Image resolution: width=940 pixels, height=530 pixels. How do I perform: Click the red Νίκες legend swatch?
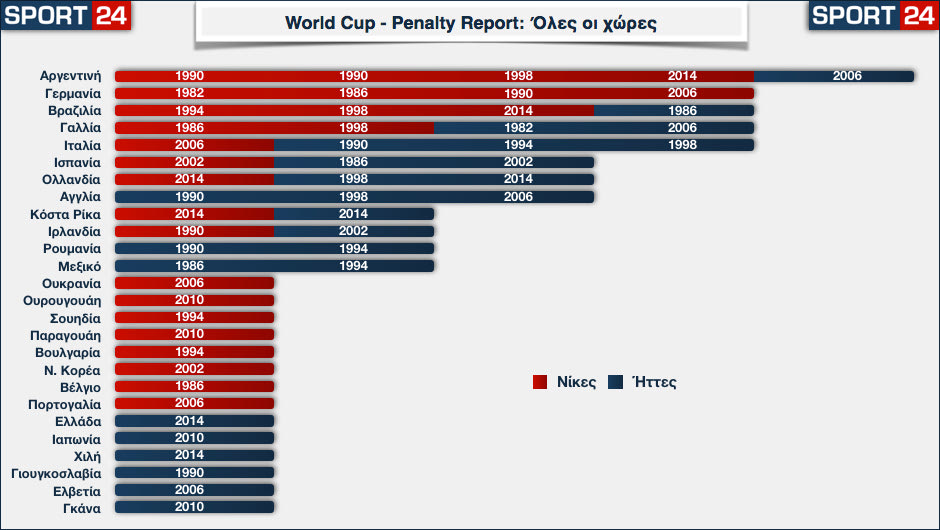(x=540, y=381)
